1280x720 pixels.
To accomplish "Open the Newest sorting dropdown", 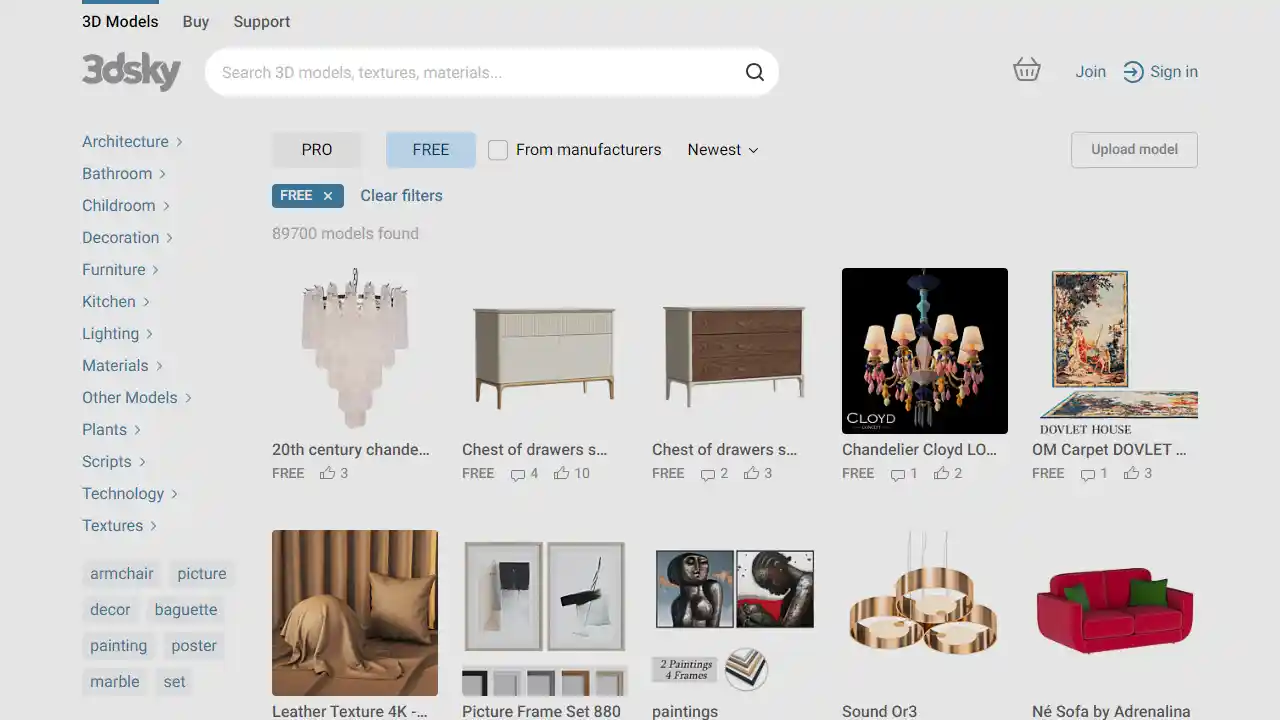I will [x=721, y=149].
